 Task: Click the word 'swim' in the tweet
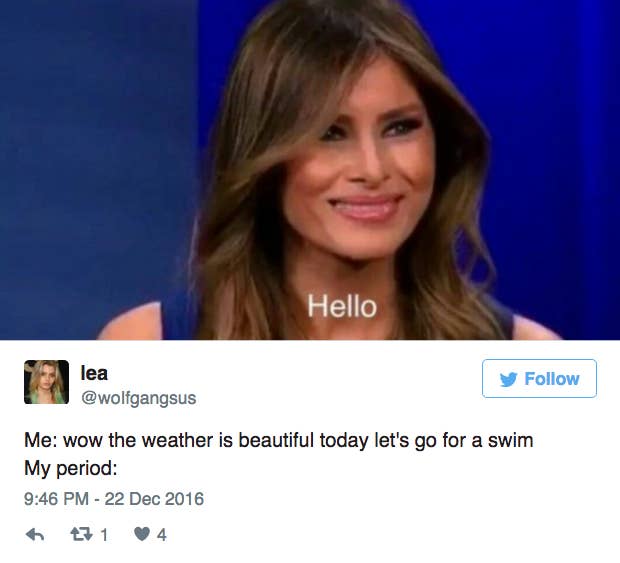510,440
